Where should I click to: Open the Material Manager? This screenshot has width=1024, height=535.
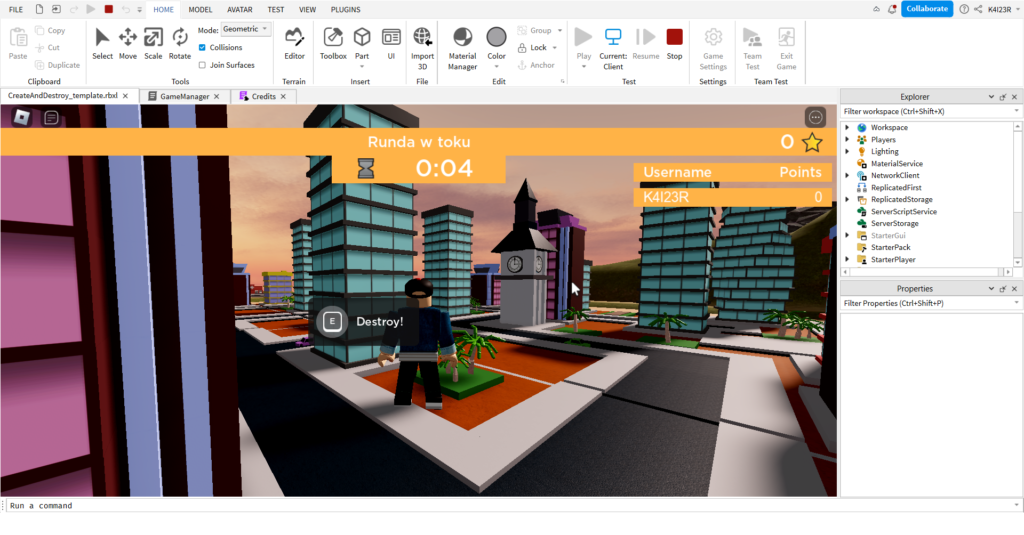(462, 48)
